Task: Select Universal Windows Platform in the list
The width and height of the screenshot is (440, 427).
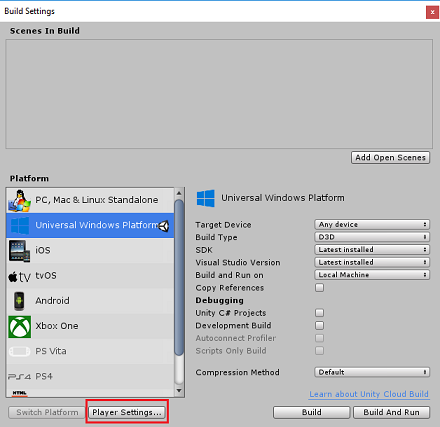Action: (90, 225)
